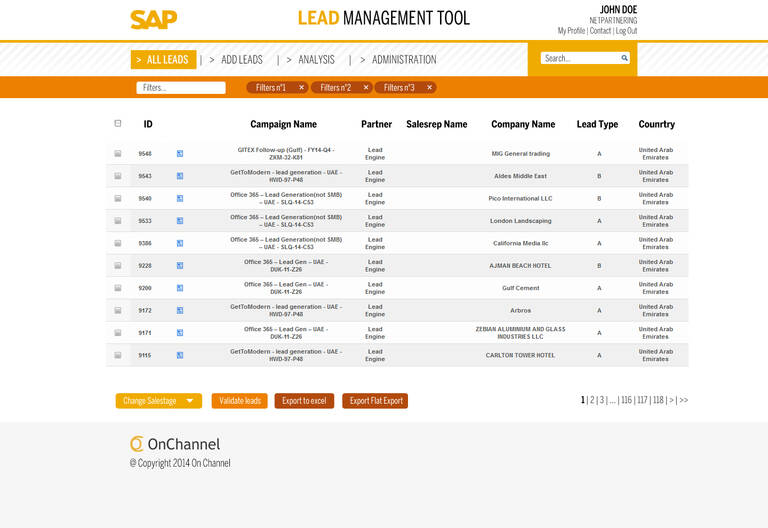
Task: Click company name CARLTON TOWER HOTEL
Action: pyautogui.click(x=520, y=355)
